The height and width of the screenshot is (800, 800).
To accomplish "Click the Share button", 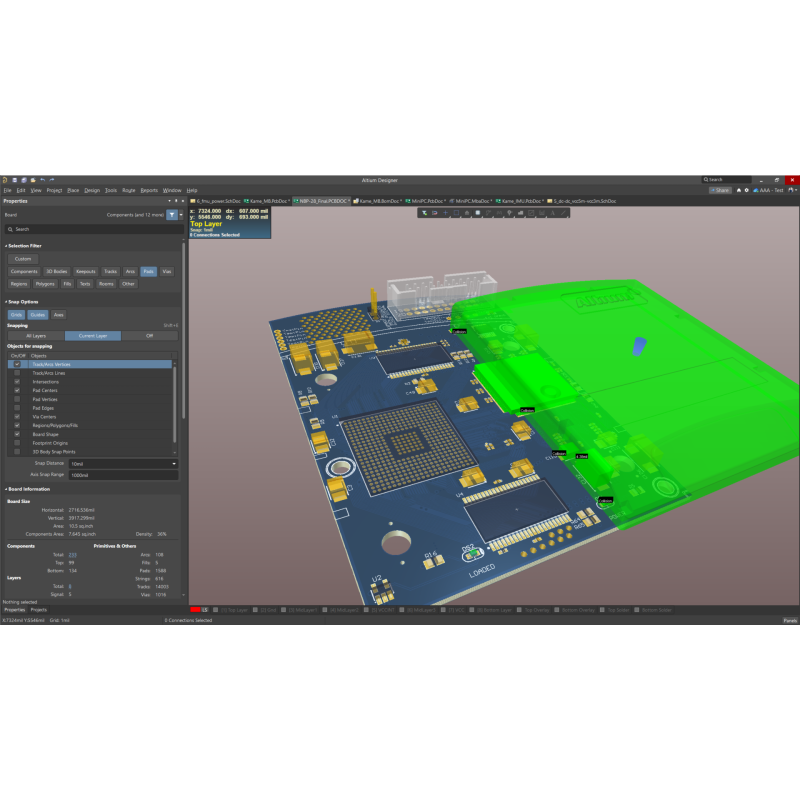I will coord(719,190).
